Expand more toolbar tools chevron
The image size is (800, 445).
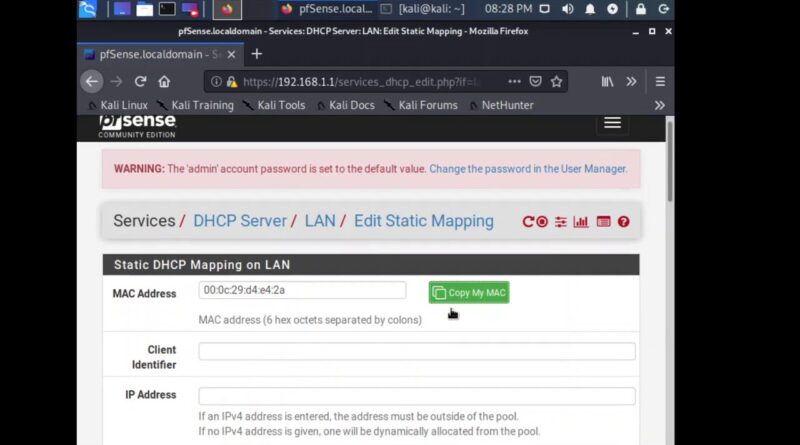631,82
